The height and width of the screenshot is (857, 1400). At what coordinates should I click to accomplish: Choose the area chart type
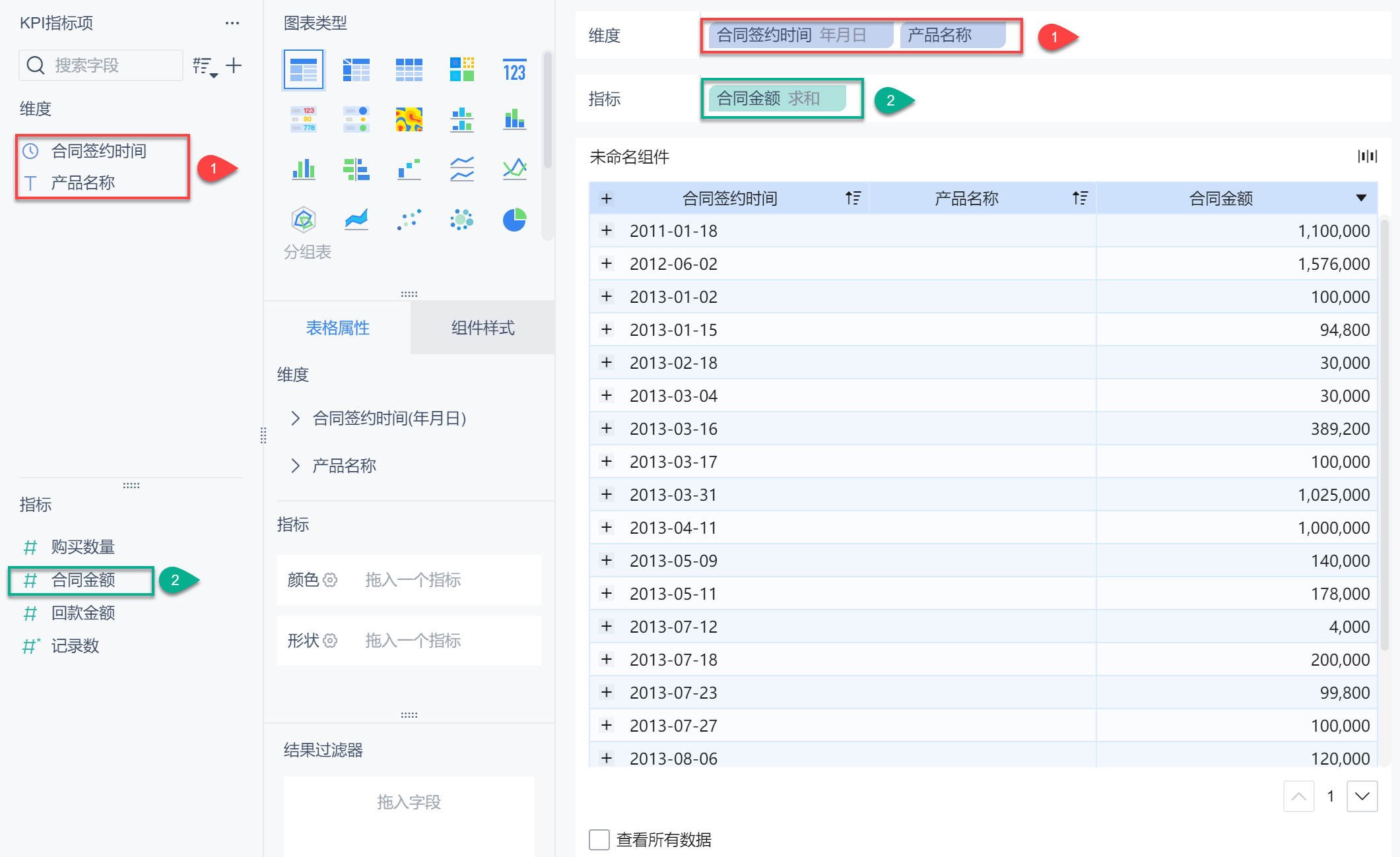pyautogui.click(x=356, y=219)
